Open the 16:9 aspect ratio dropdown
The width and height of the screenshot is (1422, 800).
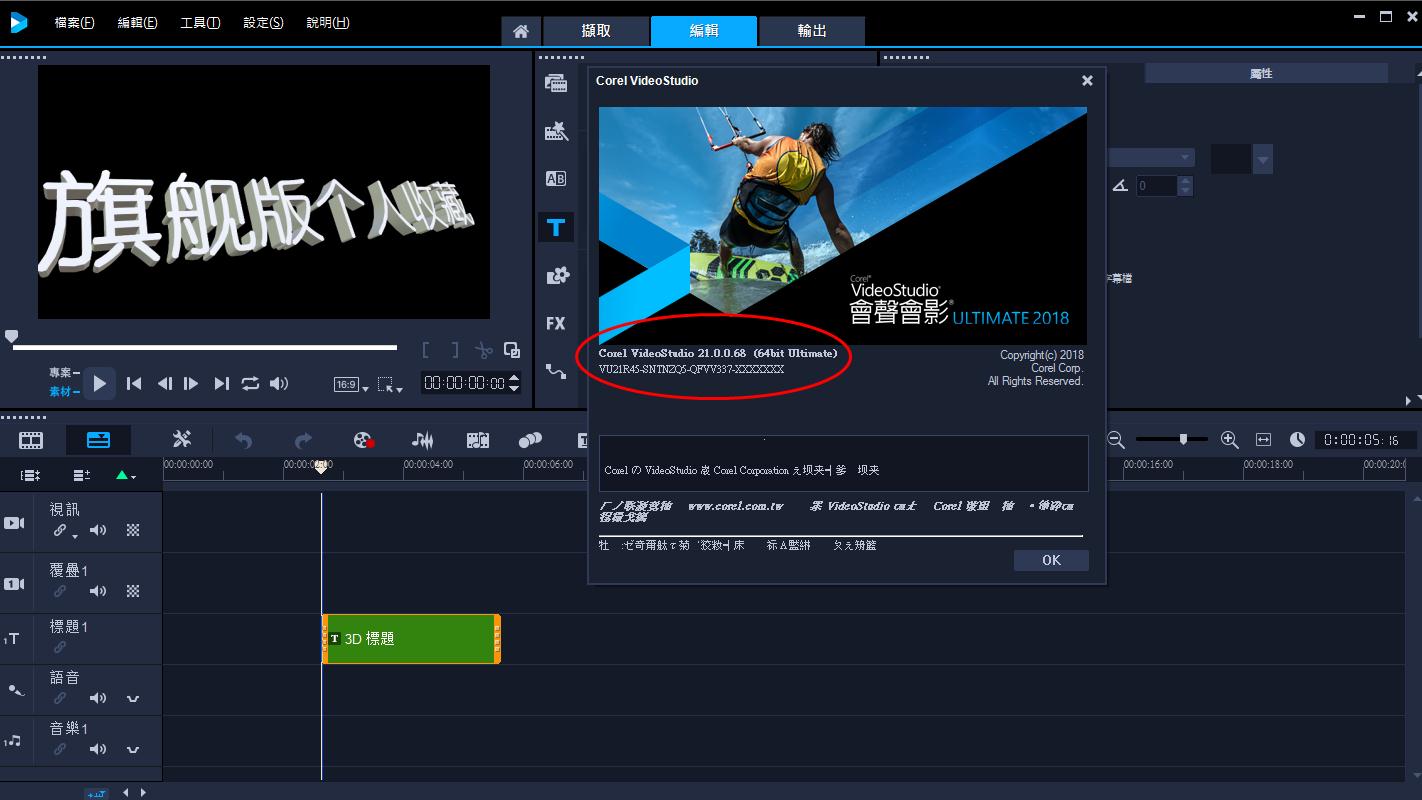[x=351, y=384]
